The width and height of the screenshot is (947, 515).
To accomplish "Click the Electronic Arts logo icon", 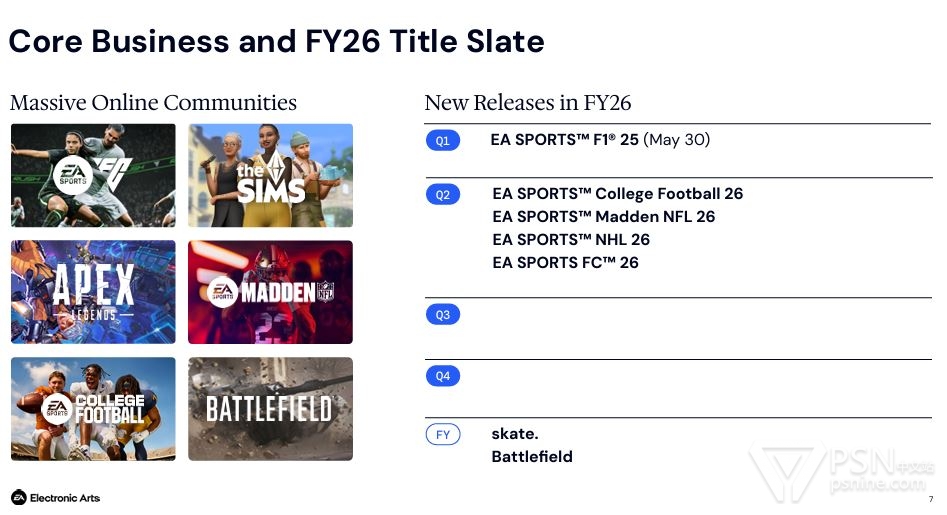I will tap(19, 497).
